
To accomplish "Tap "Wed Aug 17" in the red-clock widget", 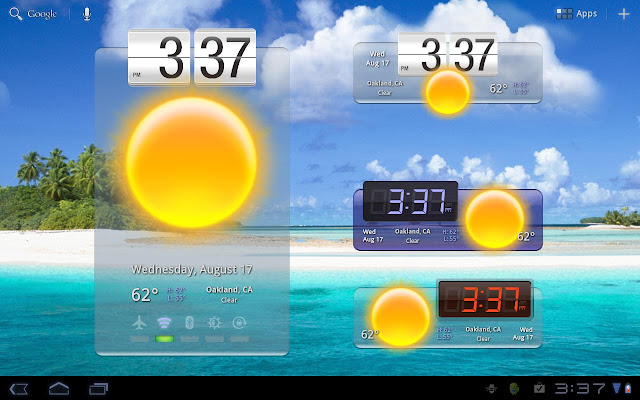I will click(523, 333).
